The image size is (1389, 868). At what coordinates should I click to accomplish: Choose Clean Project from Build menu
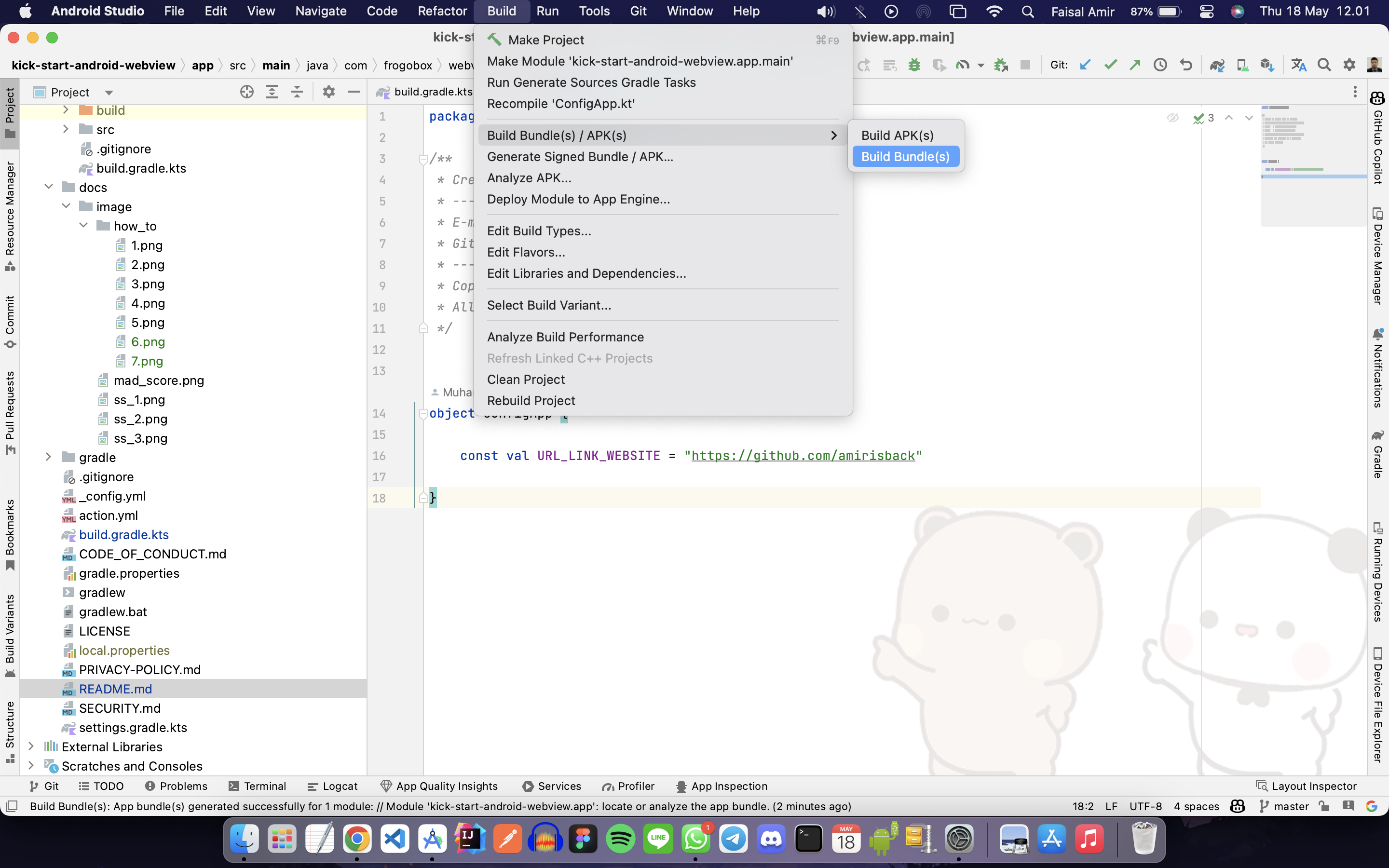pos(526,380)
